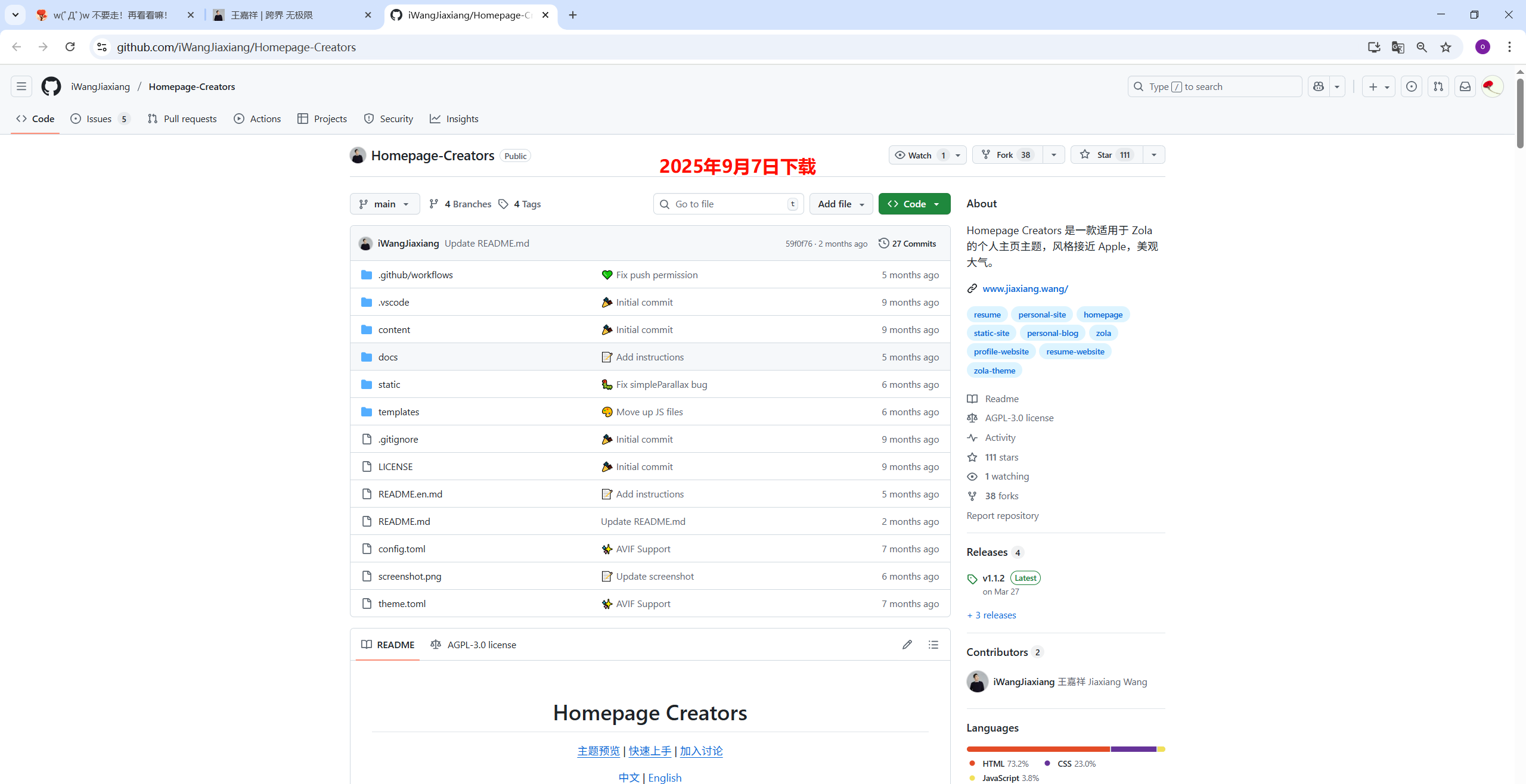Click the Go to file search field
1526x784 pixels.
728,204
